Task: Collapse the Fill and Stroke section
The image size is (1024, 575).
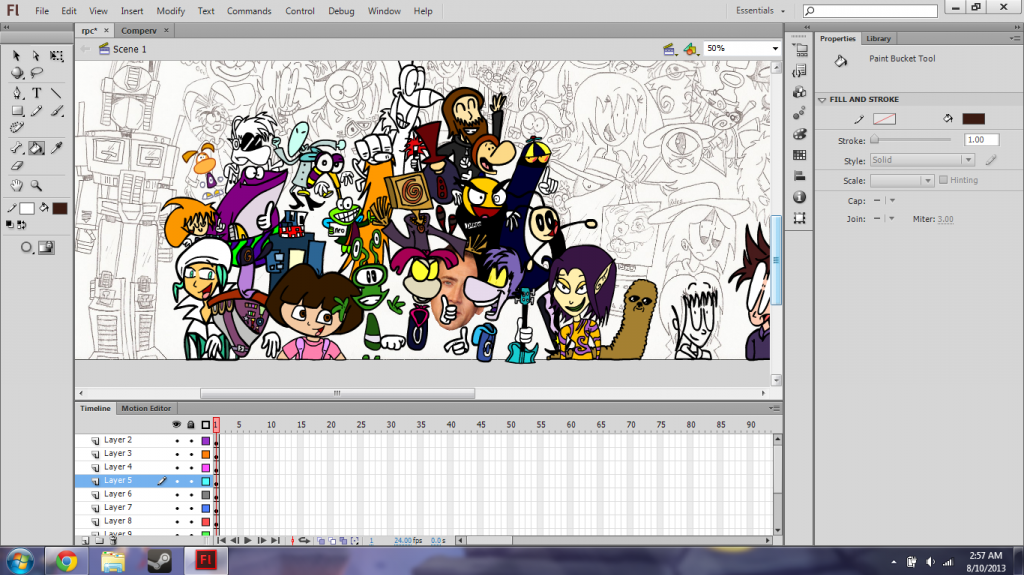Action: 822,100
